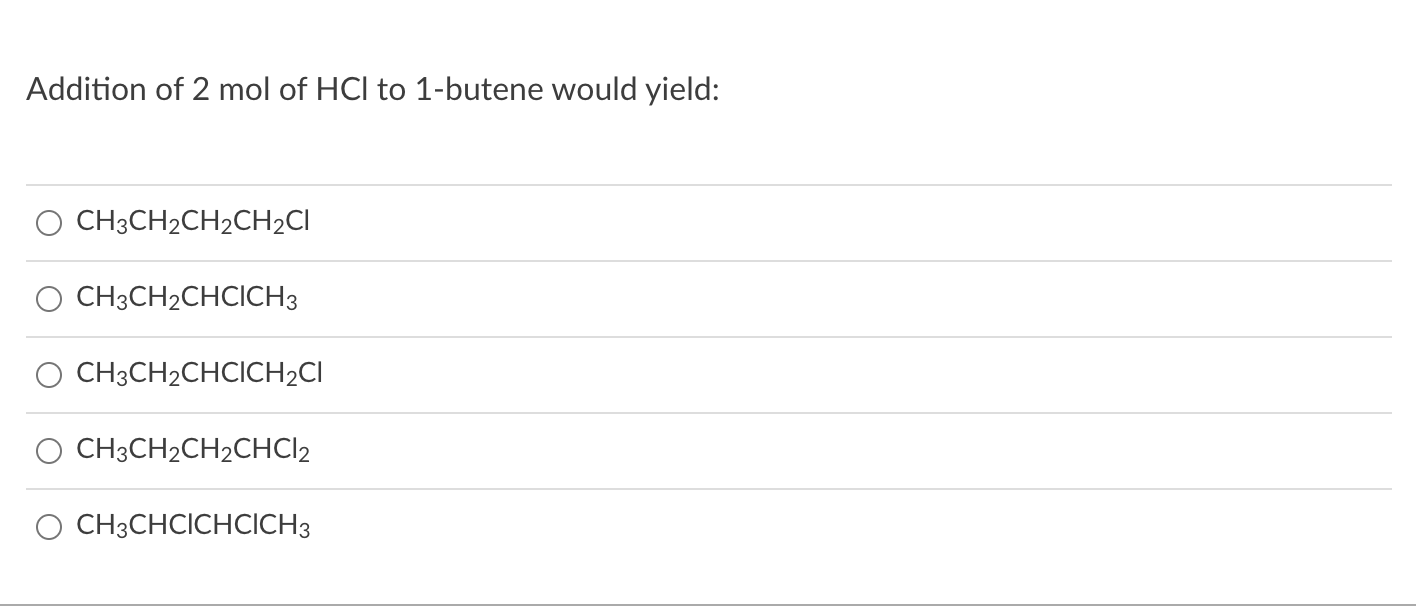Click the last answer row area
This screenshot has height=610, width=1416.
[x=700, y=525]
